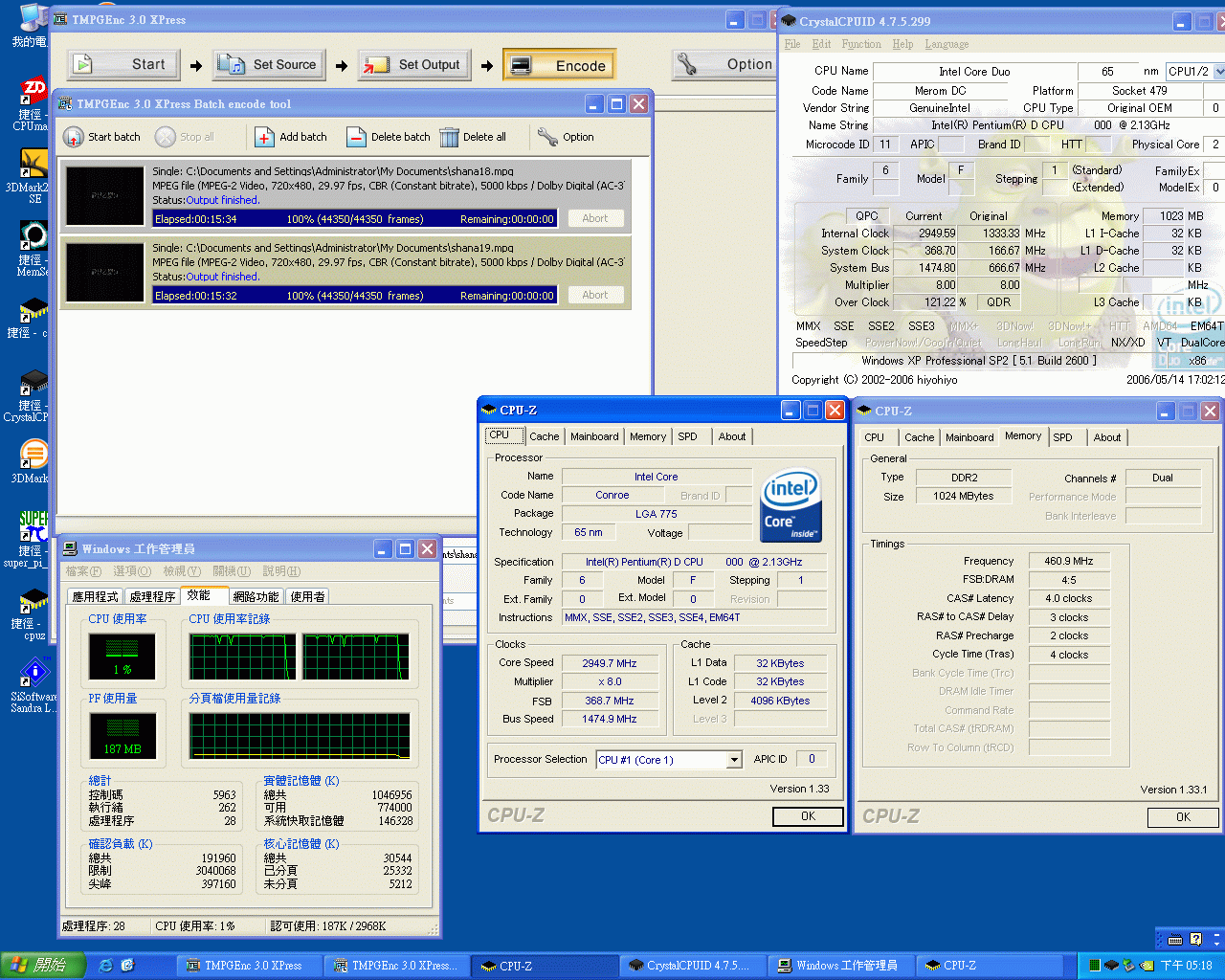This screenshot has height=980, width=1225.
Task: Click Start button in TMPGEnc main window
Action: (123, 64)
